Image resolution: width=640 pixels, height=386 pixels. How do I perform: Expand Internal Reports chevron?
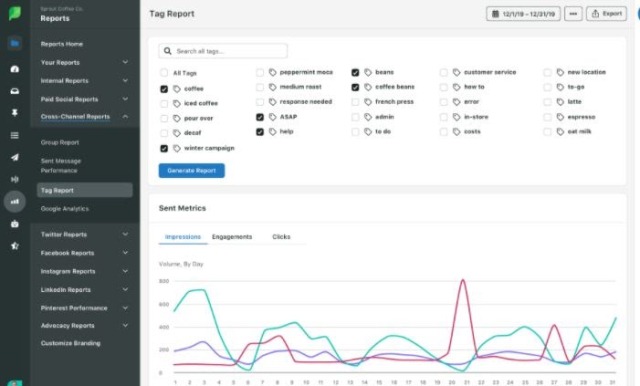125,80
